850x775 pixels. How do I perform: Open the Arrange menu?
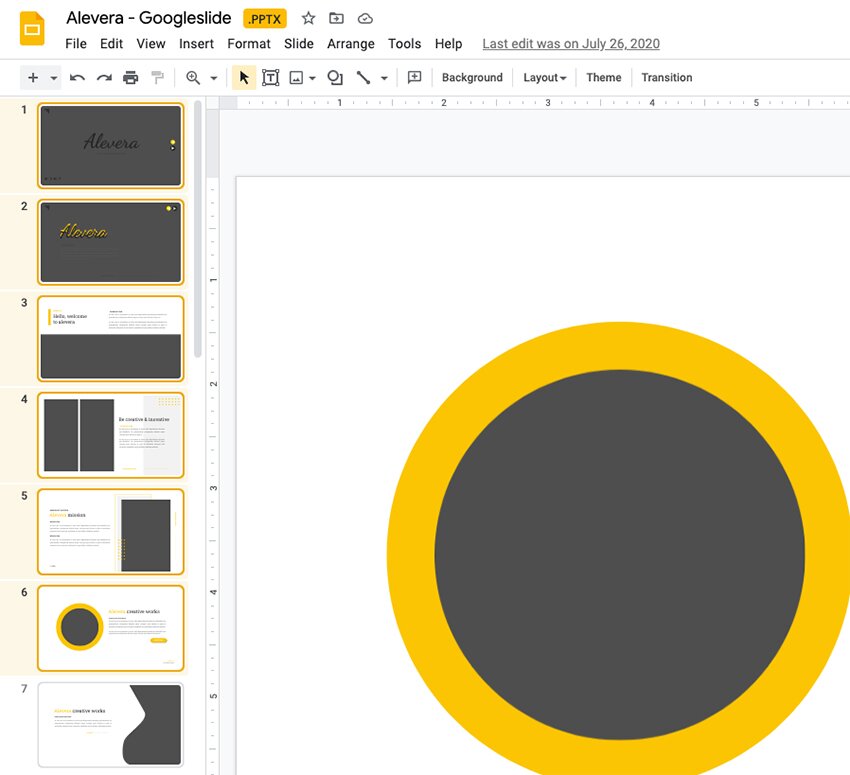click(350, 44)
